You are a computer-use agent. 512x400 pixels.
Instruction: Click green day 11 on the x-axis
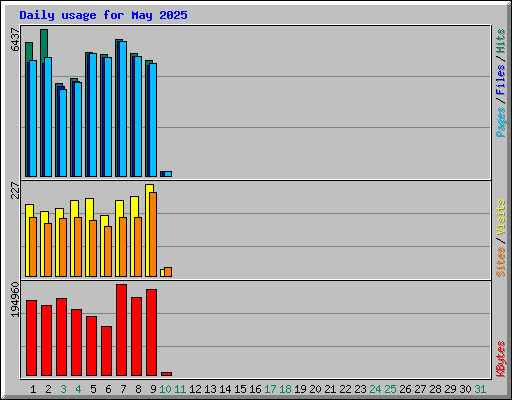(180, 389)
